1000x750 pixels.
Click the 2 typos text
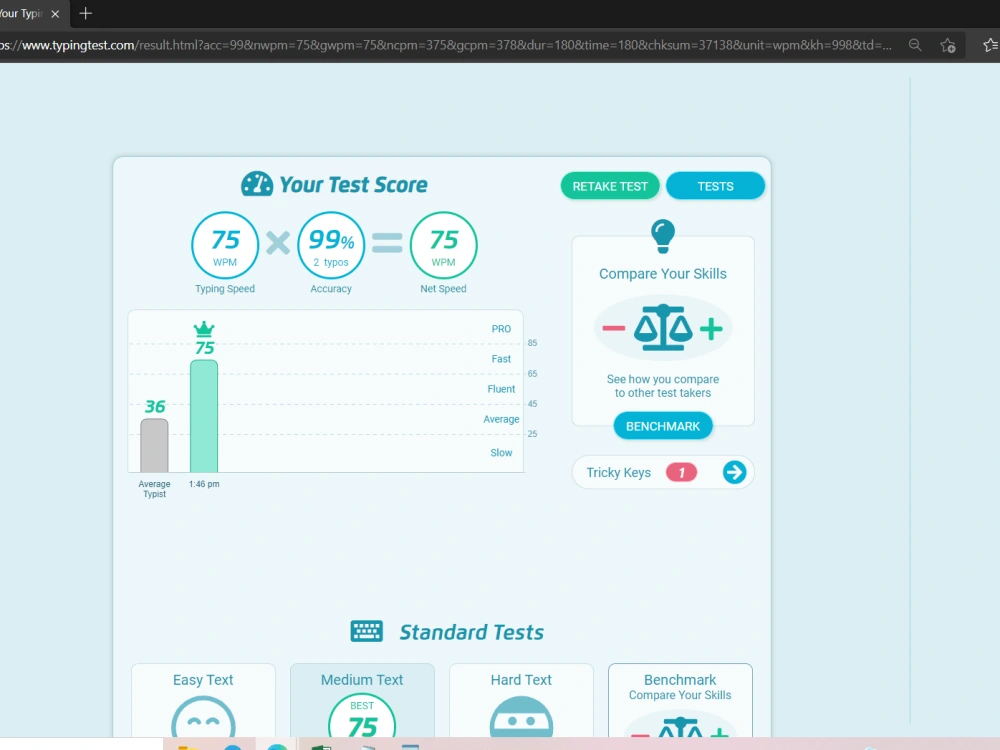tap(331, 262)
